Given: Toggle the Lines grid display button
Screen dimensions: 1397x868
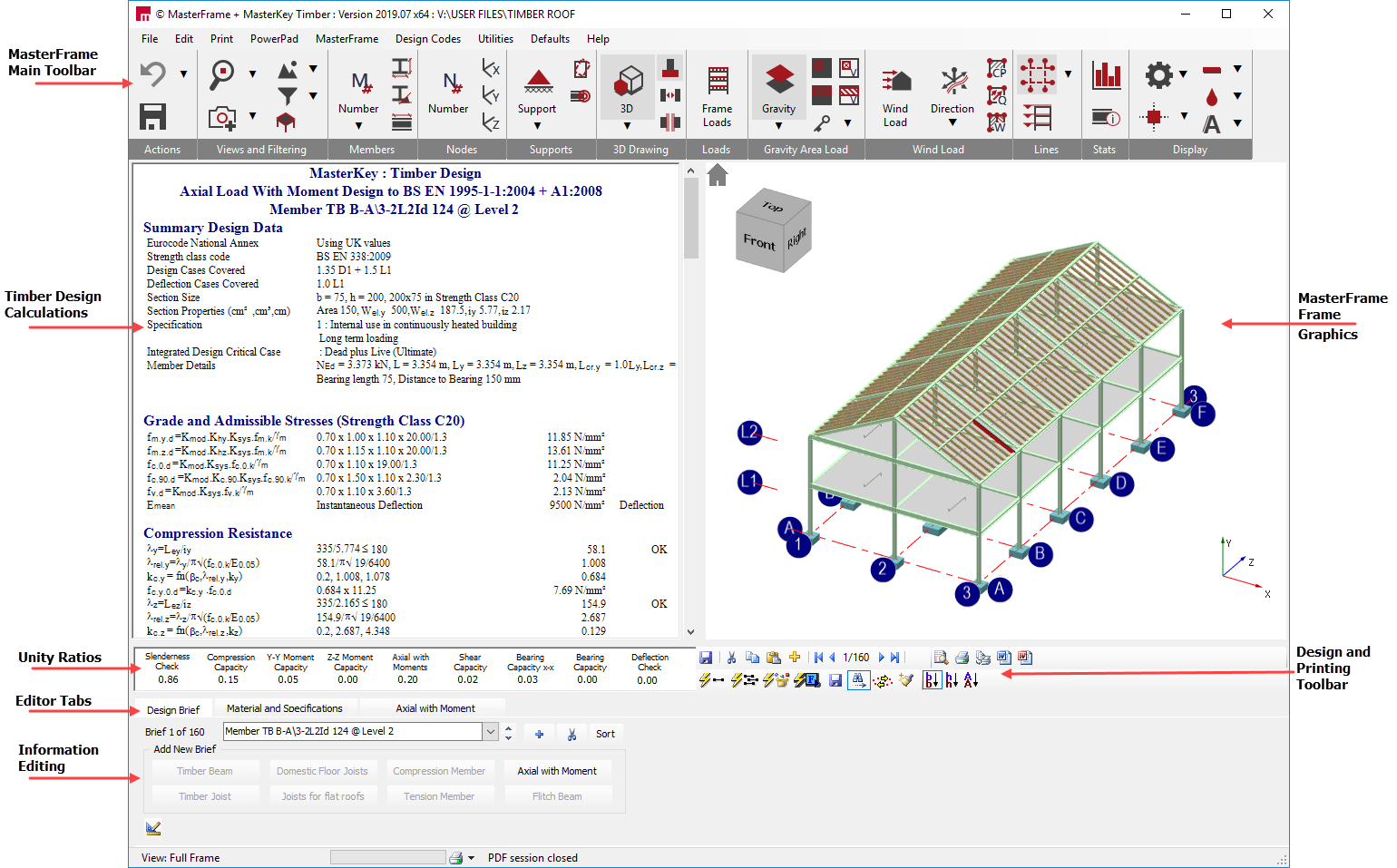Looking at the screenshot, I should point(1037,75).
